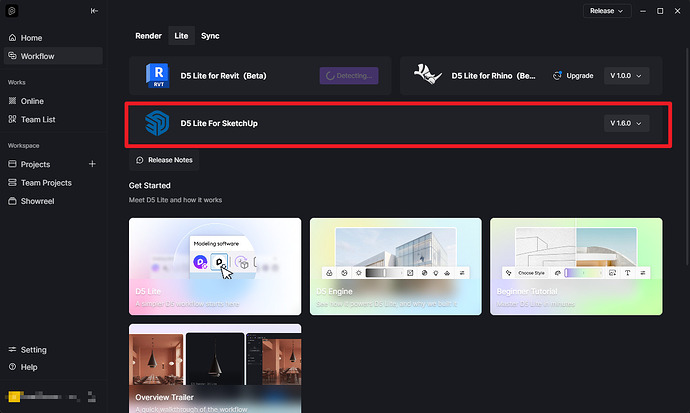Open the Online works section

click(x=53, y=101)
